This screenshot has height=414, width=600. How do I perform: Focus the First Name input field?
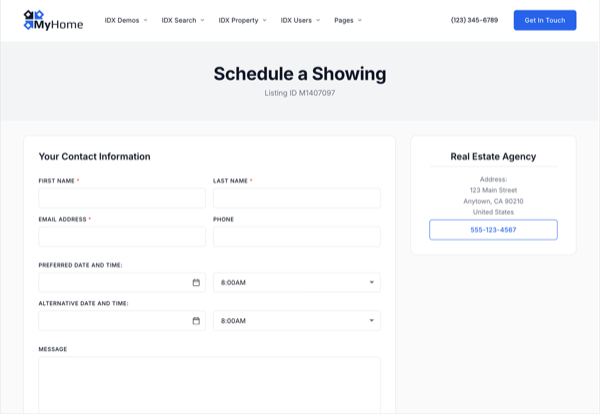pyautogui.click(x=122, y=198)
